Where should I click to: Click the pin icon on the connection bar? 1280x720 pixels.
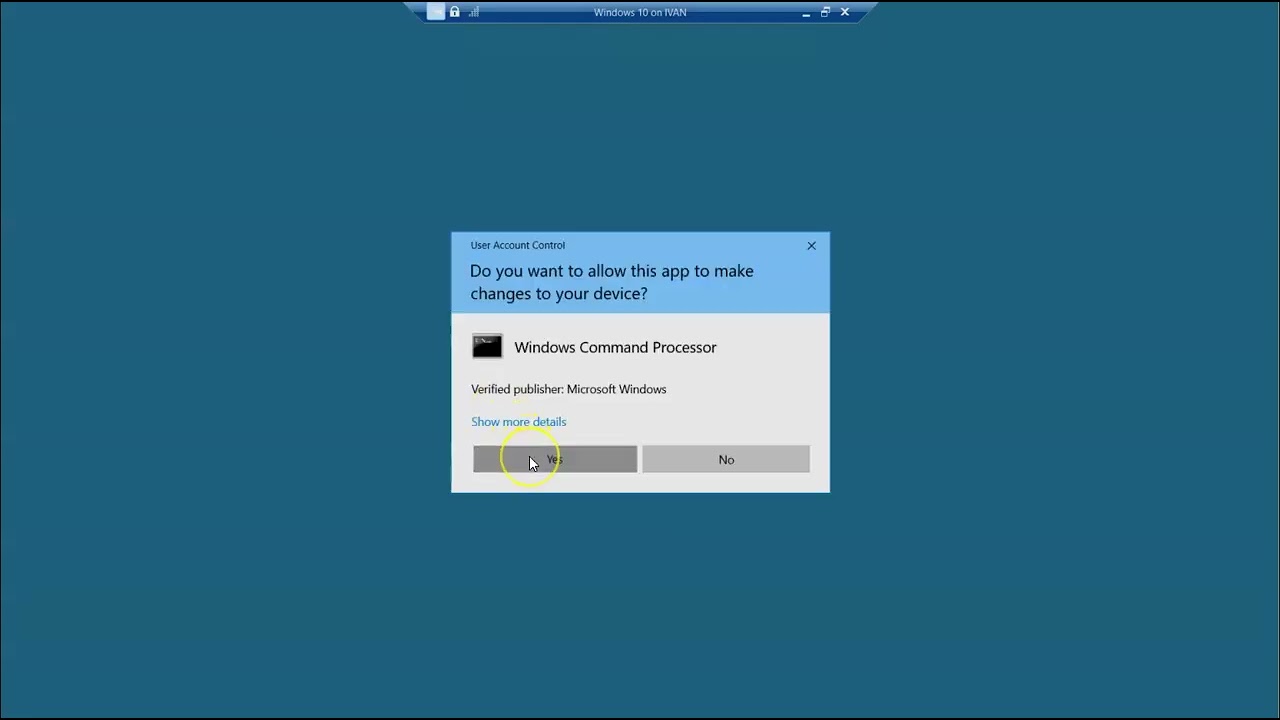pos(435,12)
